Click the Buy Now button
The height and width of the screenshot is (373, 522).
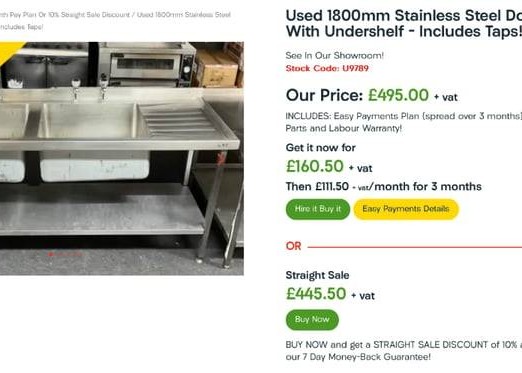point(312,320)
